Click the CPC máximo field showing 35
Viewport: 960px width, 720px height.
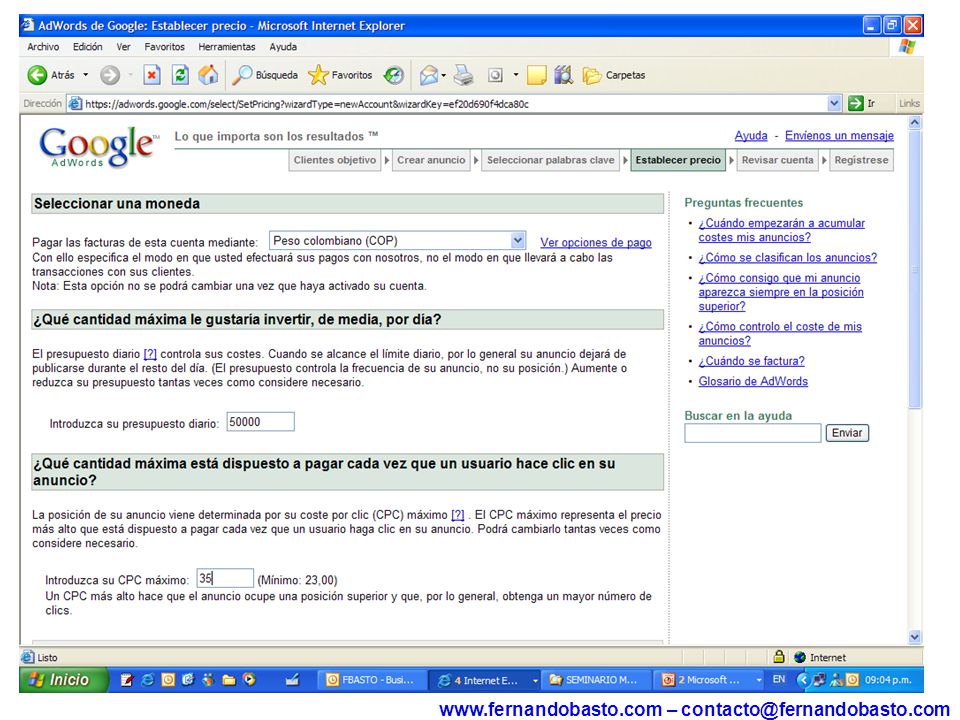(x=225, y=578)
